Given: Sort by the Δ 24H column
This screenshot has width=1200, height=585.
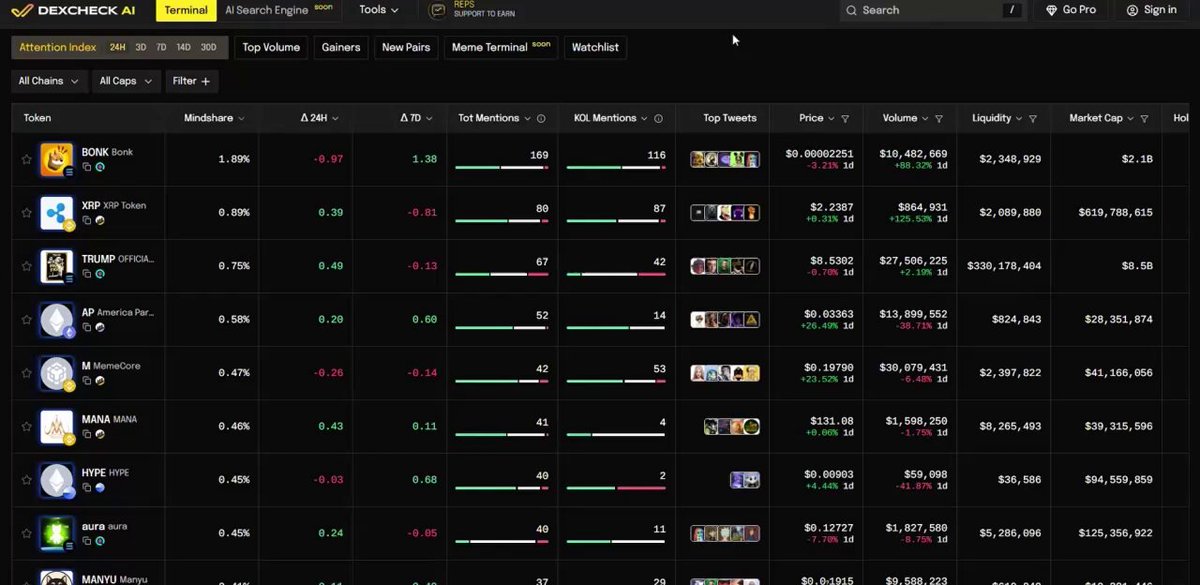Looking at the screenshot, I should point(319,118).
